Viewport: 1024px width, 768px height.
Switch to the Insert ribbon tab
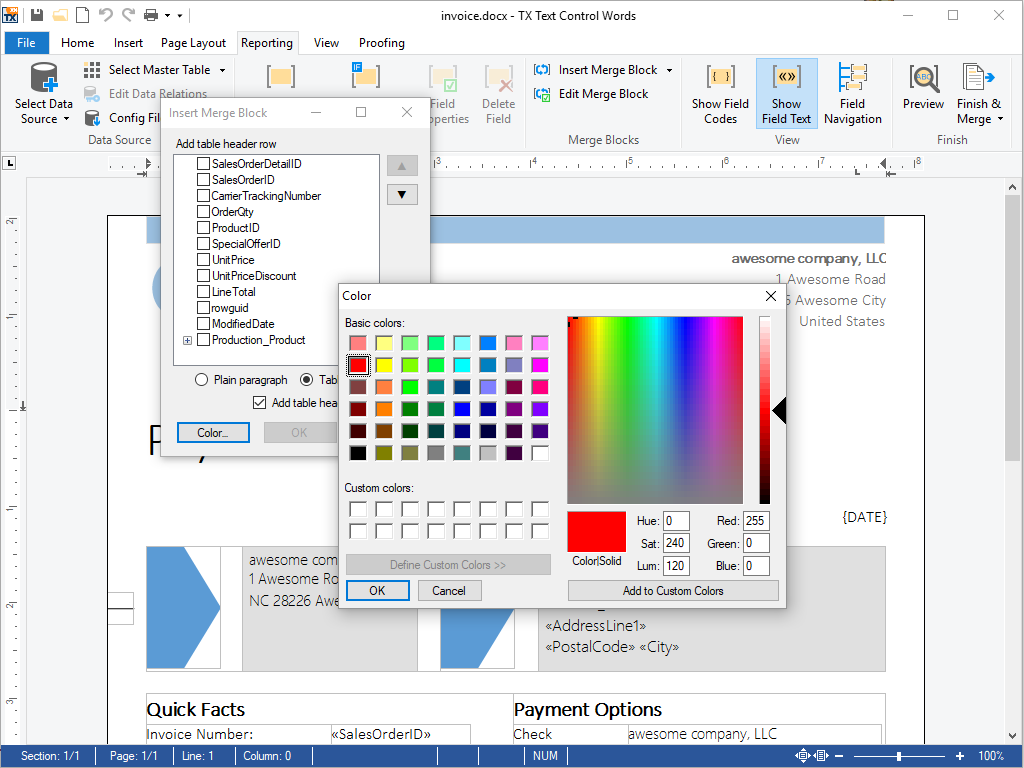[x=129, y=43]
